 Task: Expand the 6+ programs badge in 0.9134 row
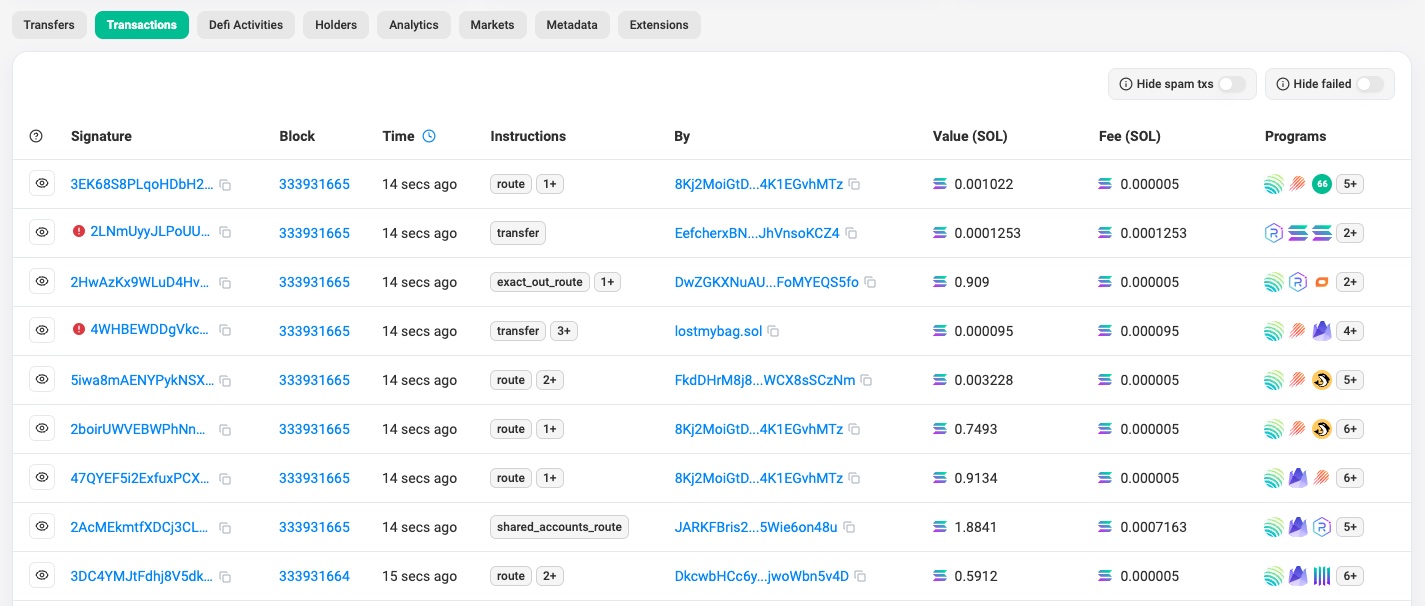(1350, 478)
